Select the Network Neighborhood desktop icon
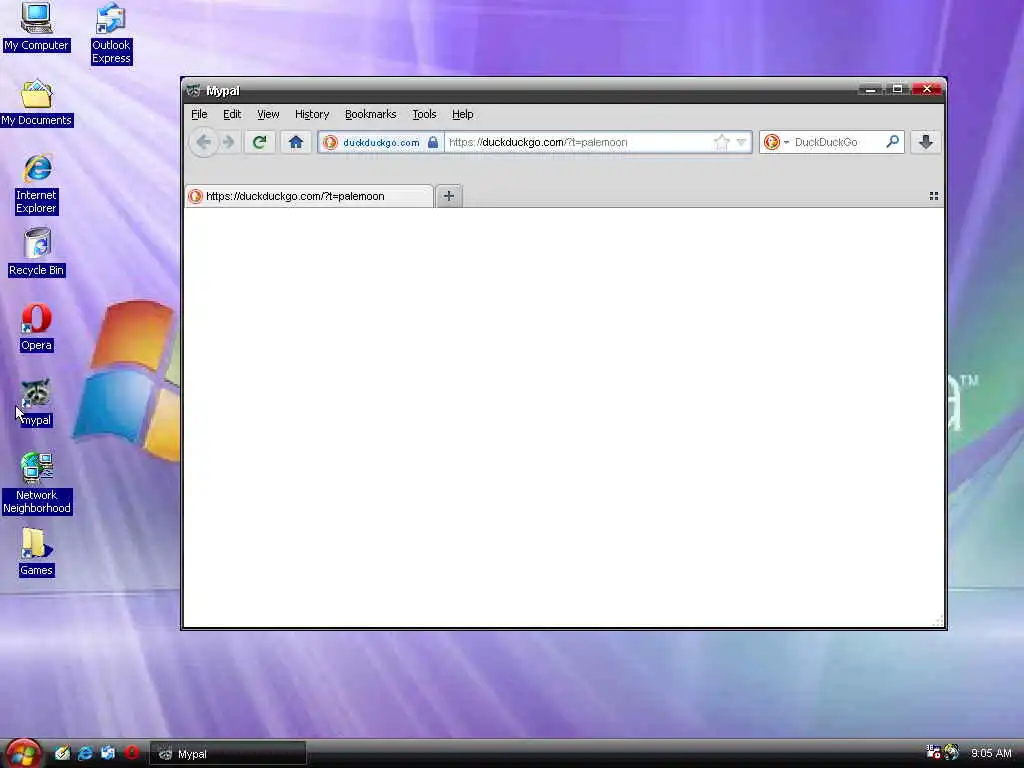Viewport: 1024px width, 768px height. (37, 483)
